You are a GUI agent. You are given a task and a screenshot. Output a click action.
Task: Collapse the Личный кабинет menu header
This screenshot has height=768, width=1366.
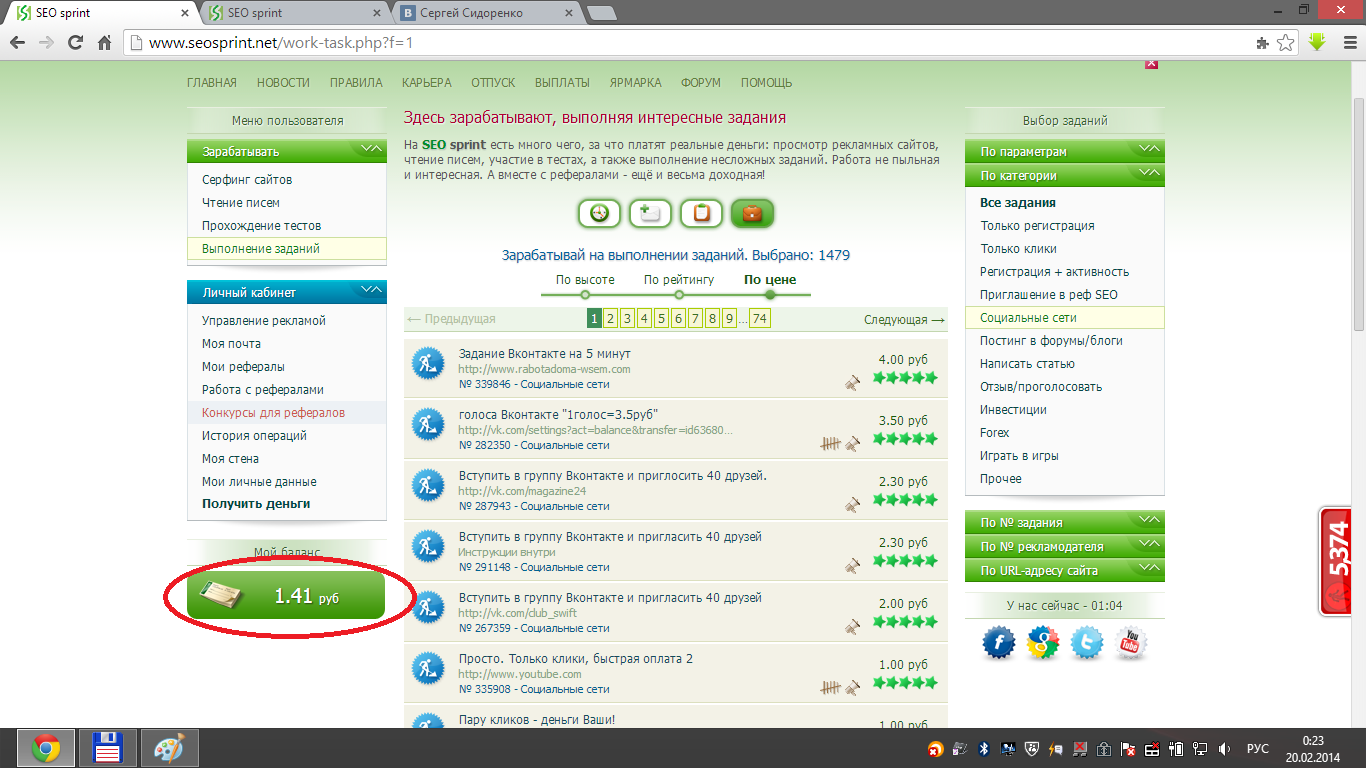[x=286, y=292]
